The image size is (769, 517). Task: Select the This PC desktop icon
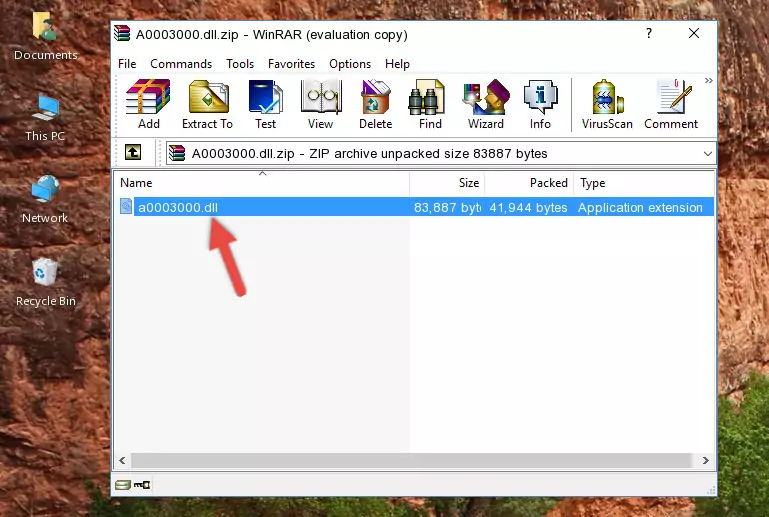[45, 118]
